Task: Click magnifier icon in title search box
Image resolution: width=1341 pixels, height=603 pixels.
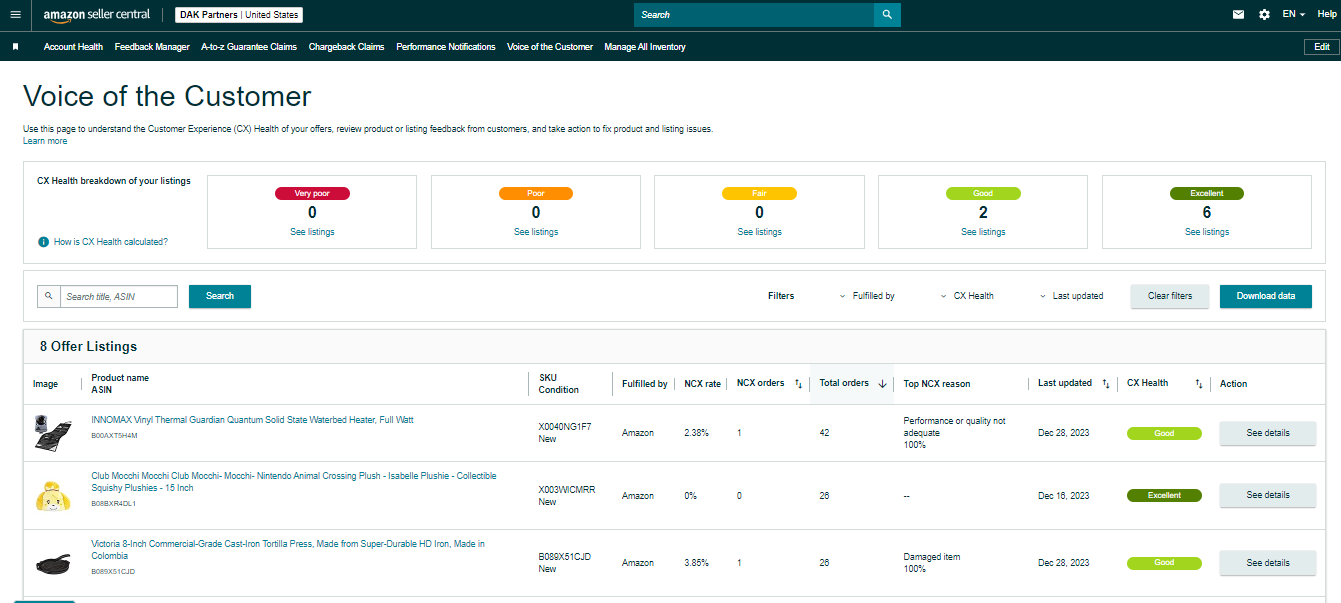Action: 49,296
